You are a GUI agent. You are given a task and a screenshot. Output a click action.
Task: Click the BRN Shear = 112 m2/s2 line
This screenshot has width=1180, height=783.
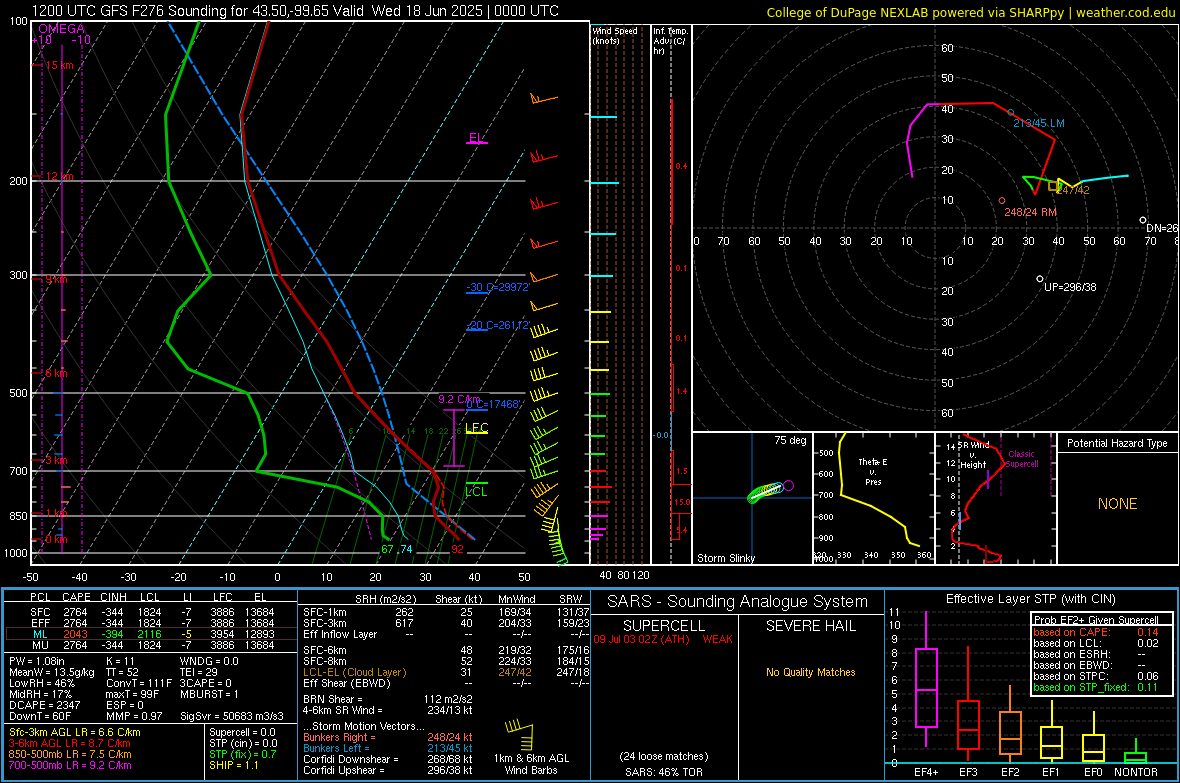coord(388,699)
